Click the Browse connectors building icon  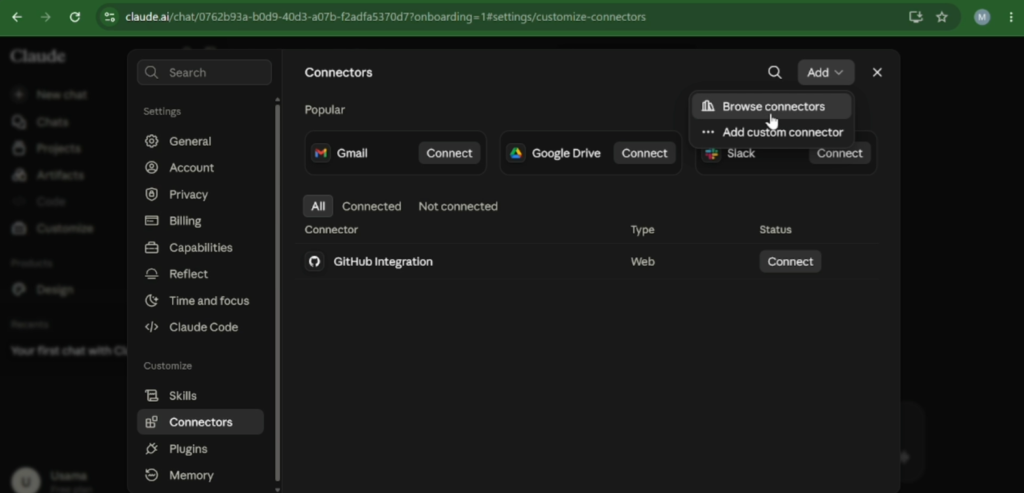708,106
